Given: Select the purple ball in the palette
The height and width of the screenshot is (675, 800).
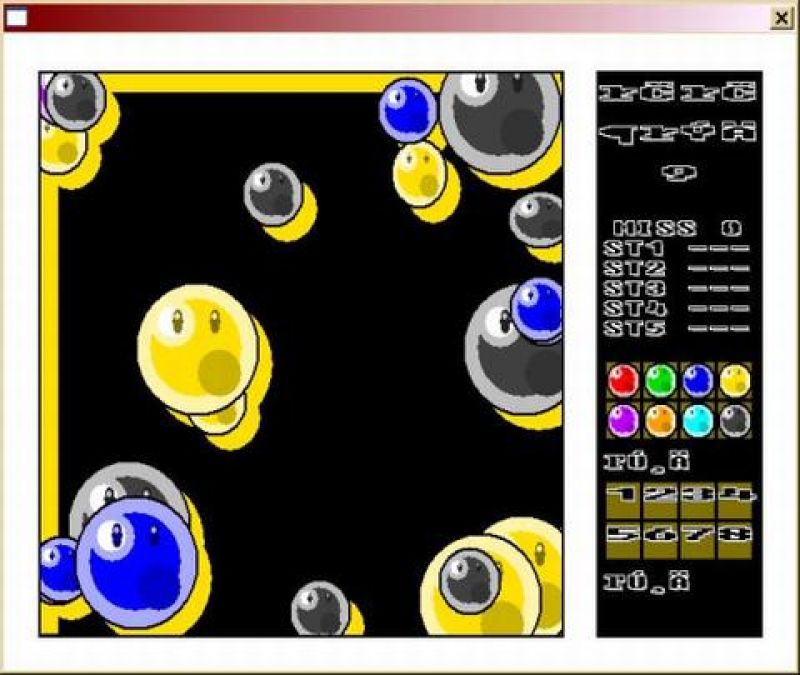Looking at the screenshot, I should pyautogui.click(x=623, y=420).
